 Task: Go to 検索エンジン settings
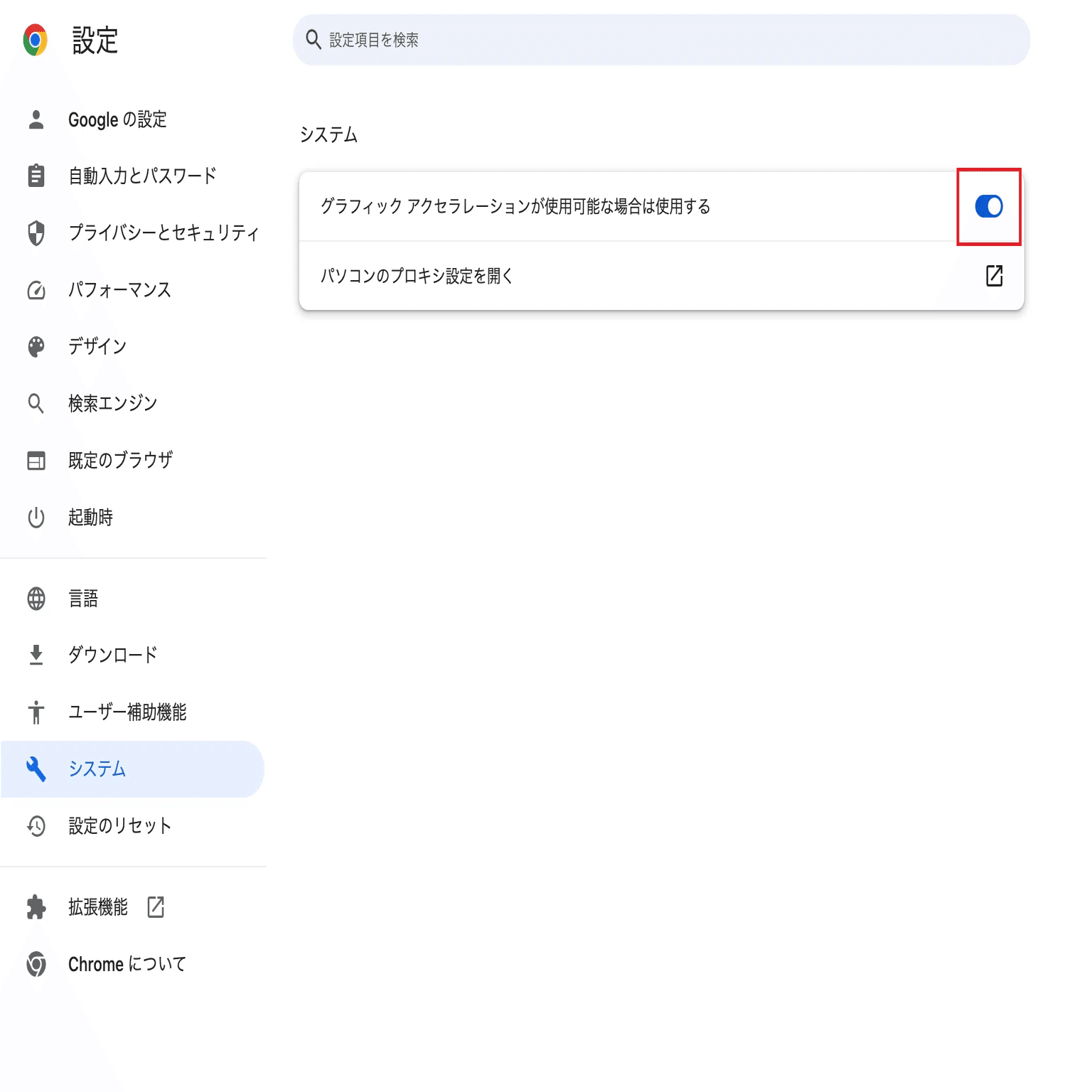[x=112, y=403]
